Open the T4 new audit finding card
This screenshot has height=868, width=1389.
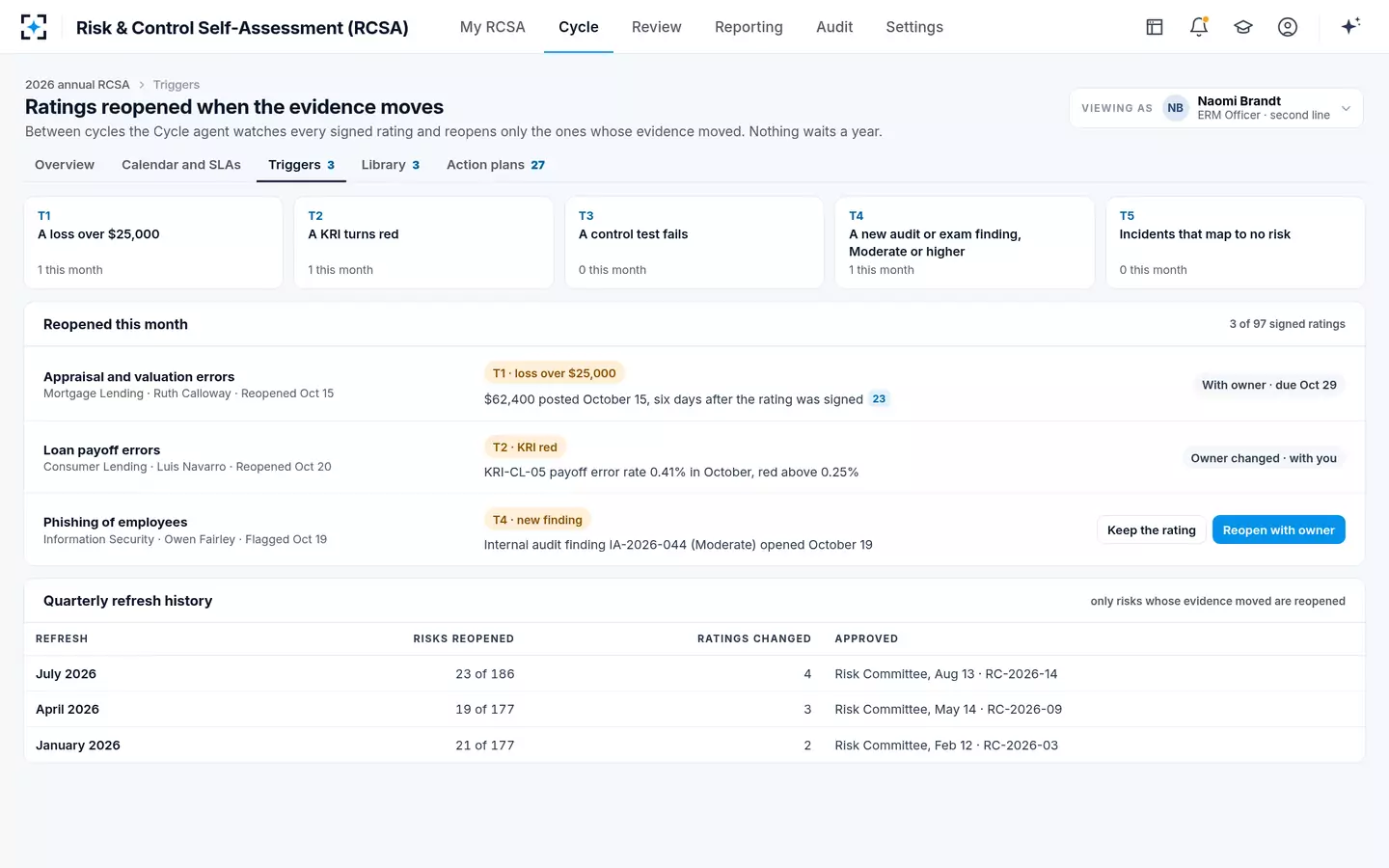[965, 243]
